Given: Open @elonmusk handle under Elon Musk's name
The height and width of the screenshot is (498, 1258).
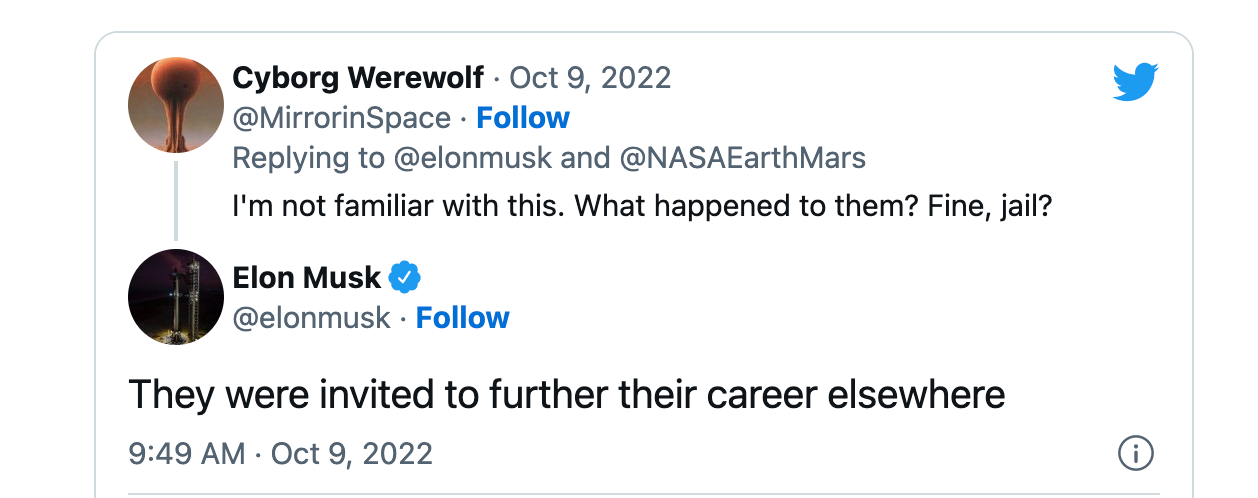Looking at the screenshot, I should click(311, 318).
